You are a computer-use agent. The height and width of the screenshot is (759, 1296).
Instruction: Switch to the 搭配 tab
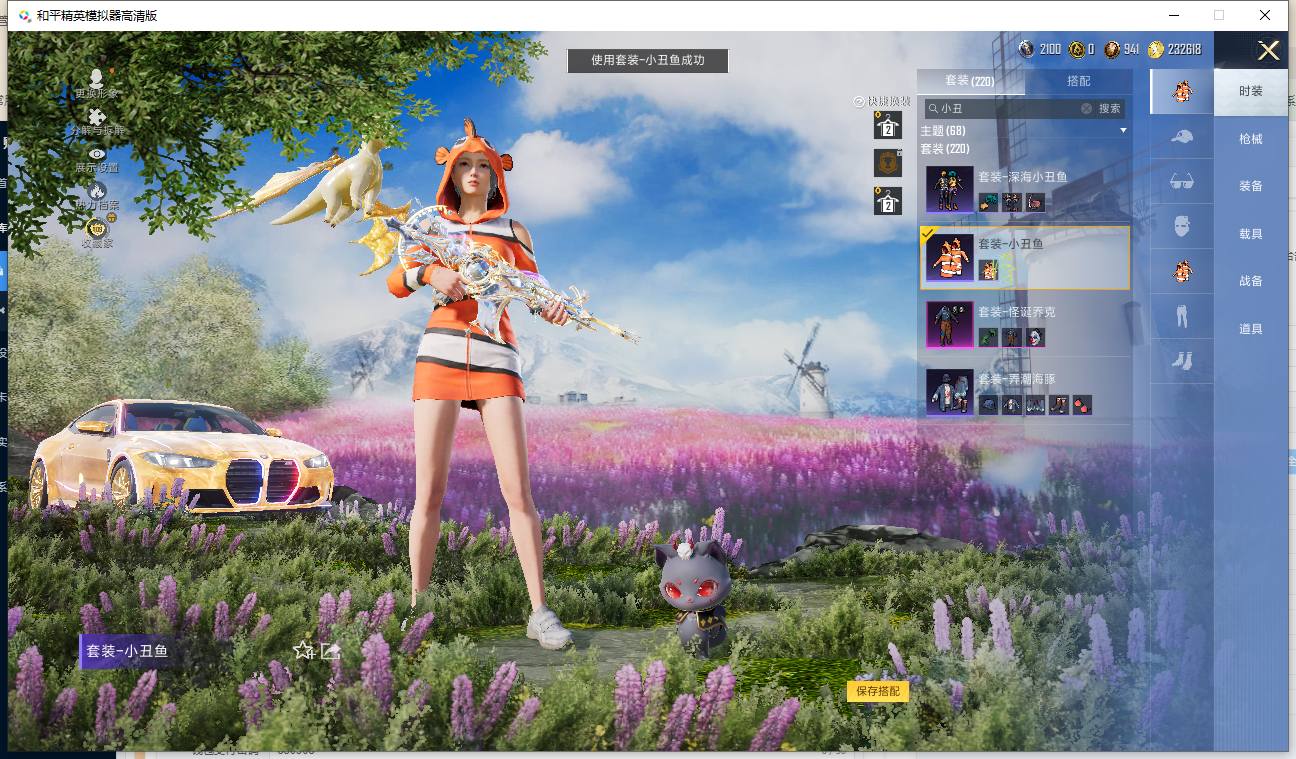(x=1079, y=81)
